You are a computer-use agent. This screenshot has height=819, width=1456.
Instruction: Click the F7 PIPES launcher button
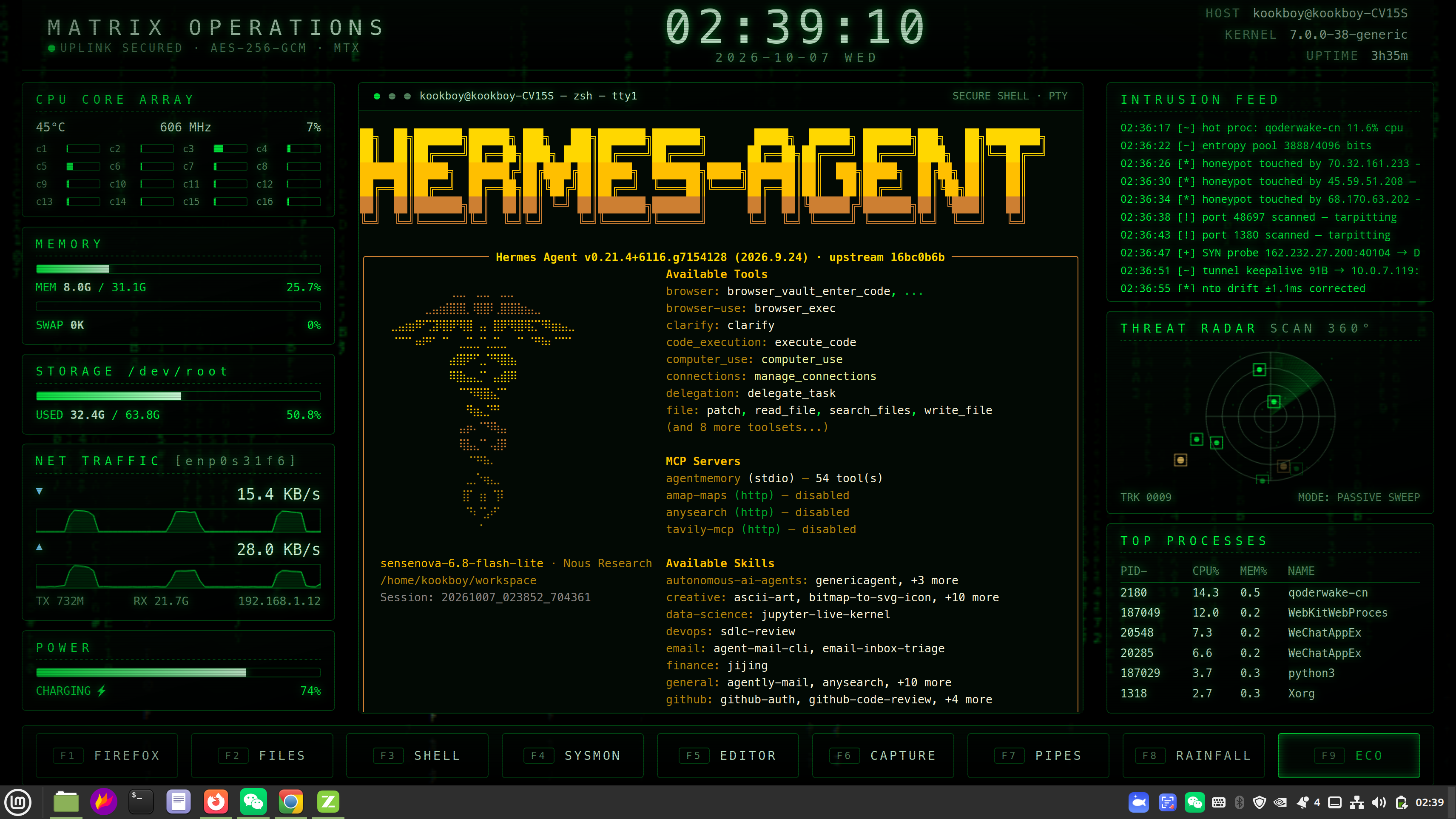click(1038, 756)
